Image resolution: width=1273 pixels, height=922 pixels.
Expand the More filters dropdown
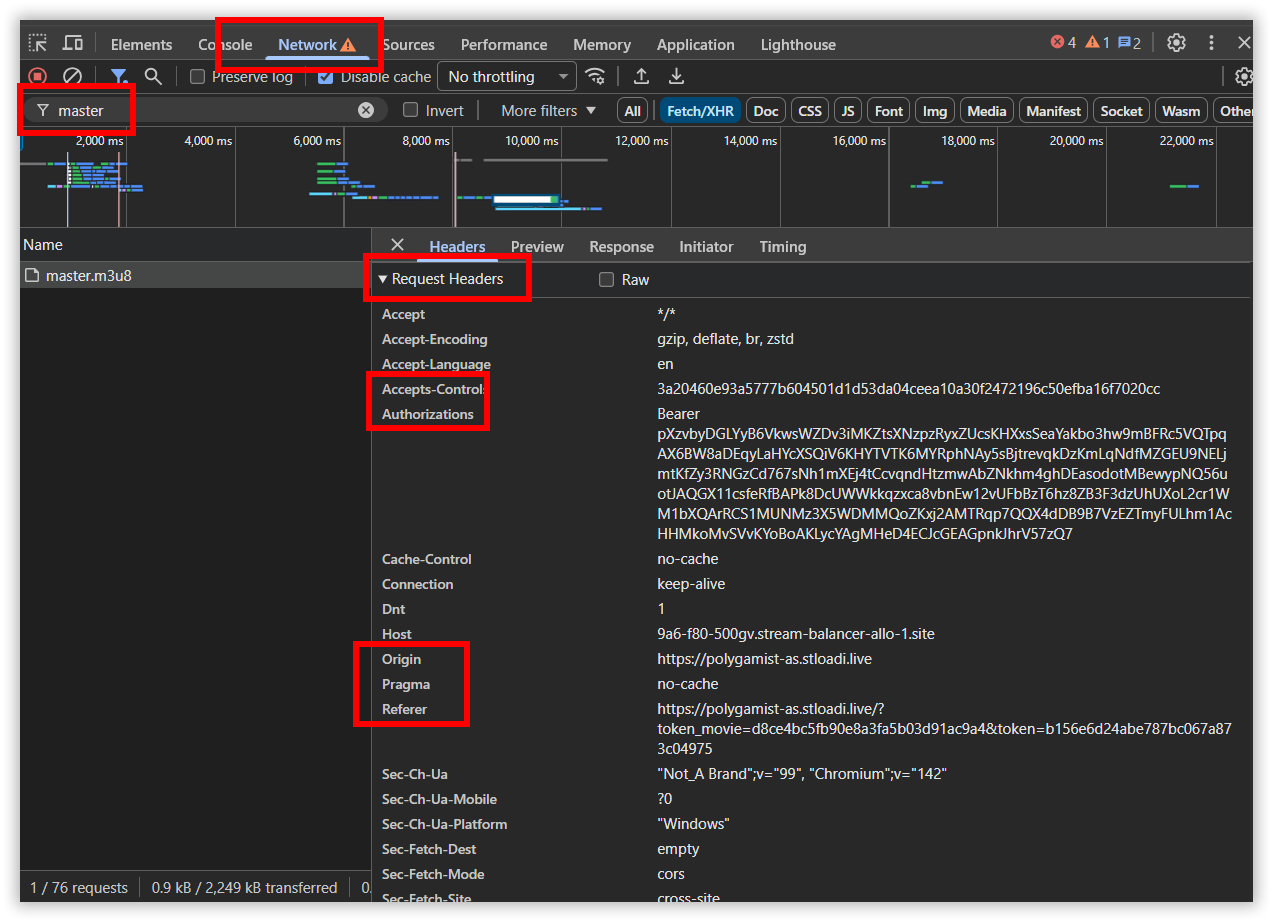[x=548, y=110]
